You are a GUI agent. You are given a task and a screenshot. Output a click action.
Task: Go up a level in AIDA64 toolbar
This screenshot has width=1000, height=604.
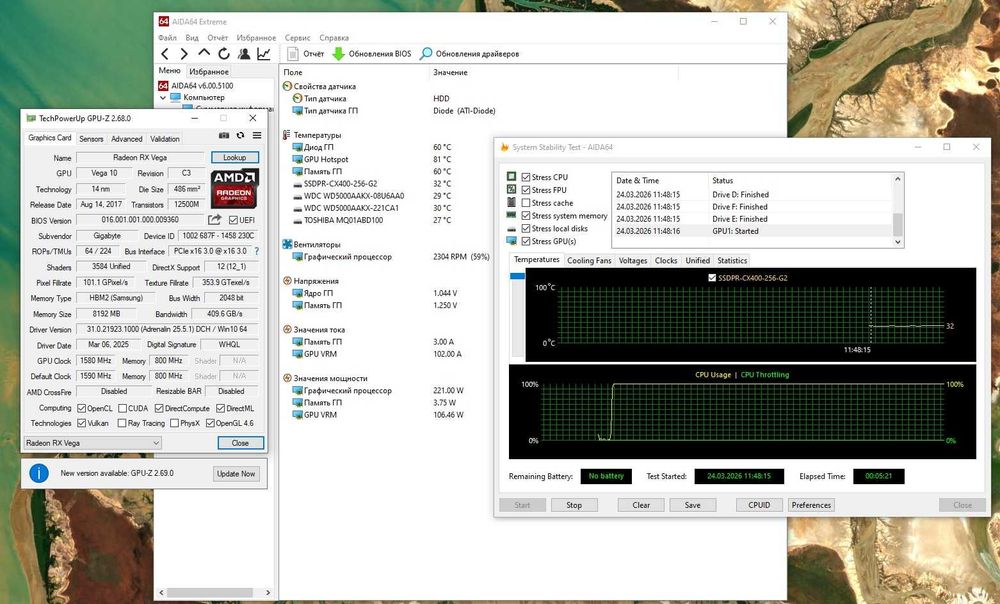pyautogui.click(x=203, y=53)
